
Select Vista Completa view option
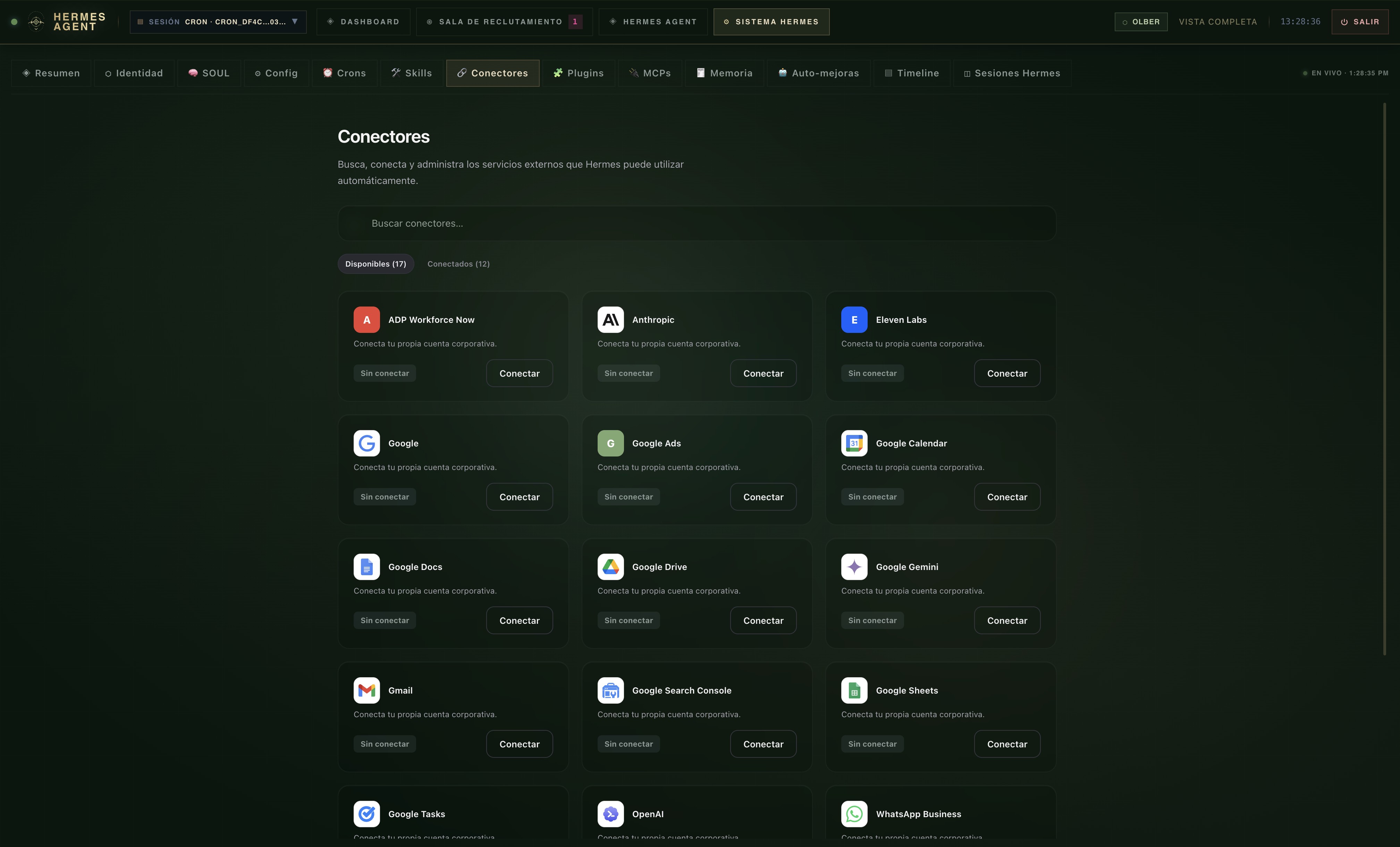[x=1217, y=22]
